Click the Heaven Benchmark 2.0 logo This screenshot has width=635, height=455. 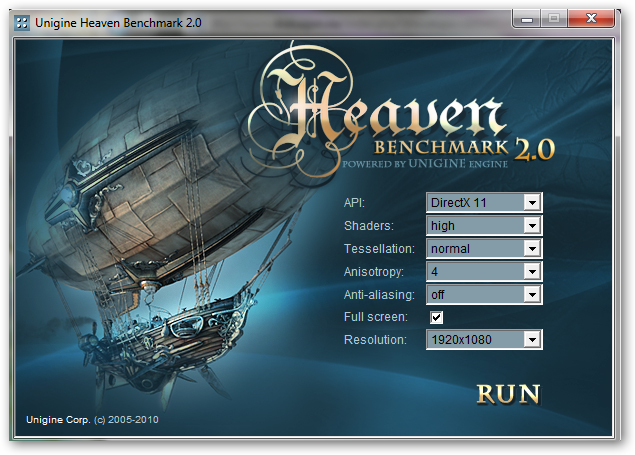coord(401,109)
